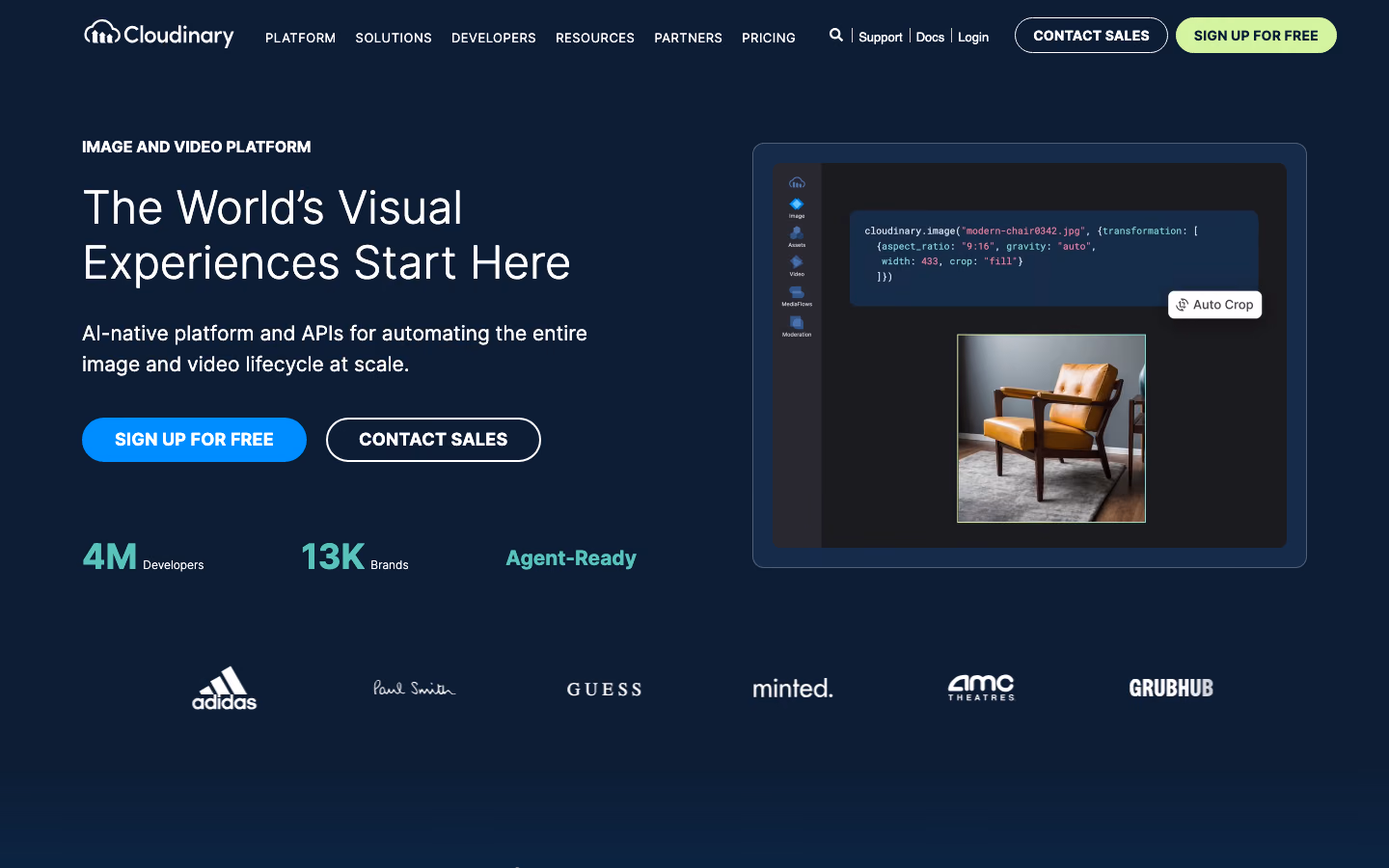Click the leather chair image
The width and height of the screenshot is (1389, 868).
click(x=1051, y=428)
